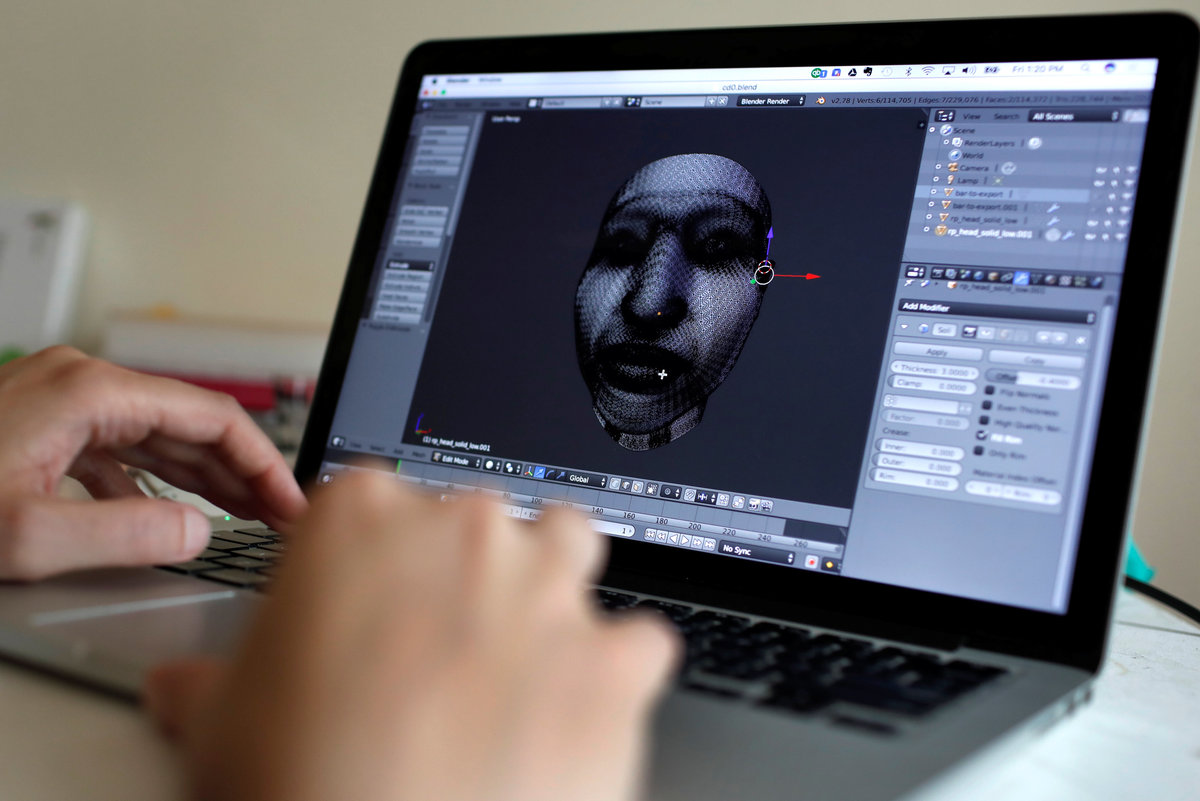Click the Thickness value field
Image resolution: width=1200 pixels, height=801 pixels.
tap(933, 370)
